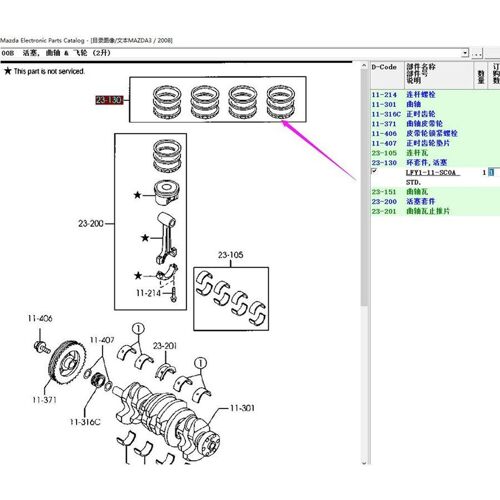The height and width of the screenshot is (500, 500).
Task: Click the 23-200 piston assembly callout
Action: click(91, 223)
